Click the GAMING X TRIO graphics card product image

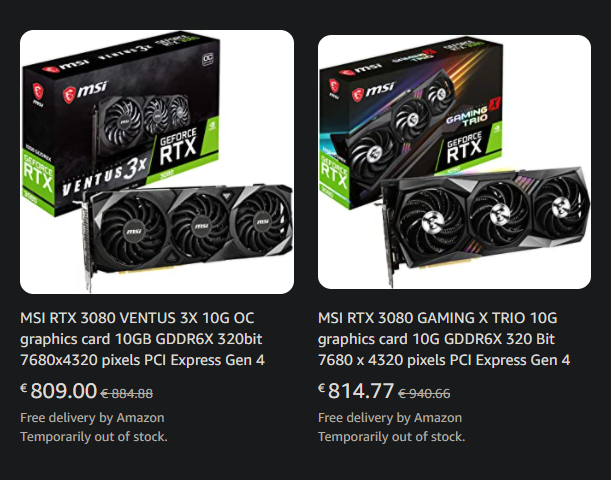click(x=454, y=162)
